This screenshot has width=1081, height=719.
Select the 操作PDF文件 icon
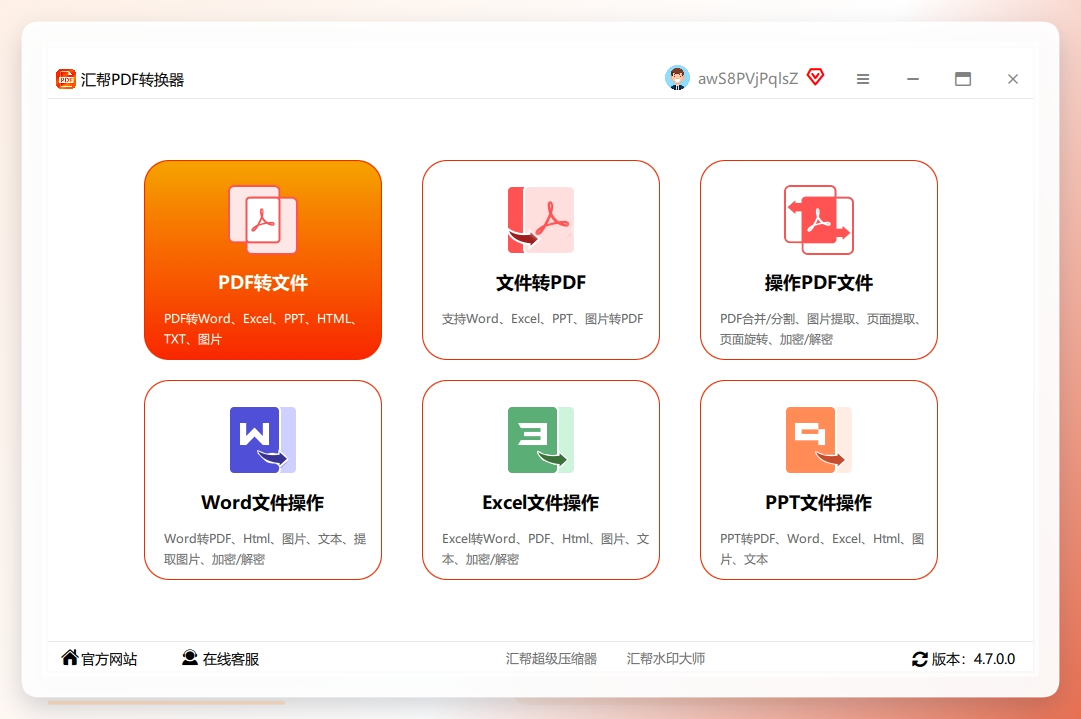click(819, 220)
